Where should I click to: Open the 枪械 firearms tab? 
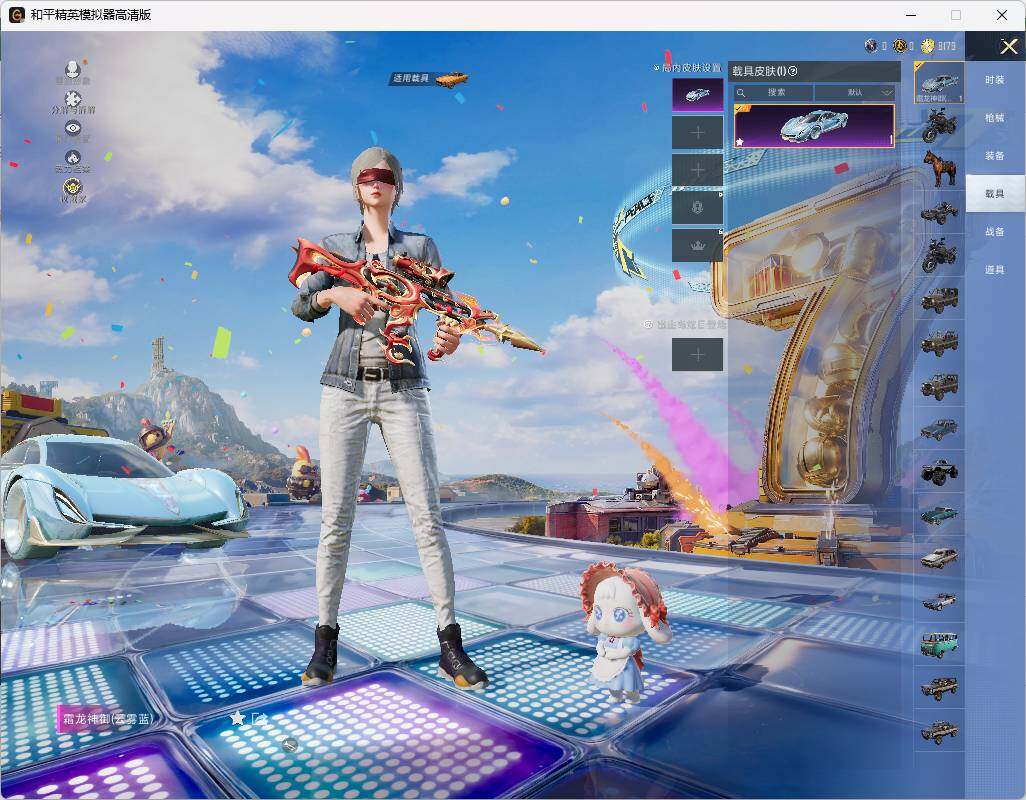pyautogui.click(x=995, y=118)
